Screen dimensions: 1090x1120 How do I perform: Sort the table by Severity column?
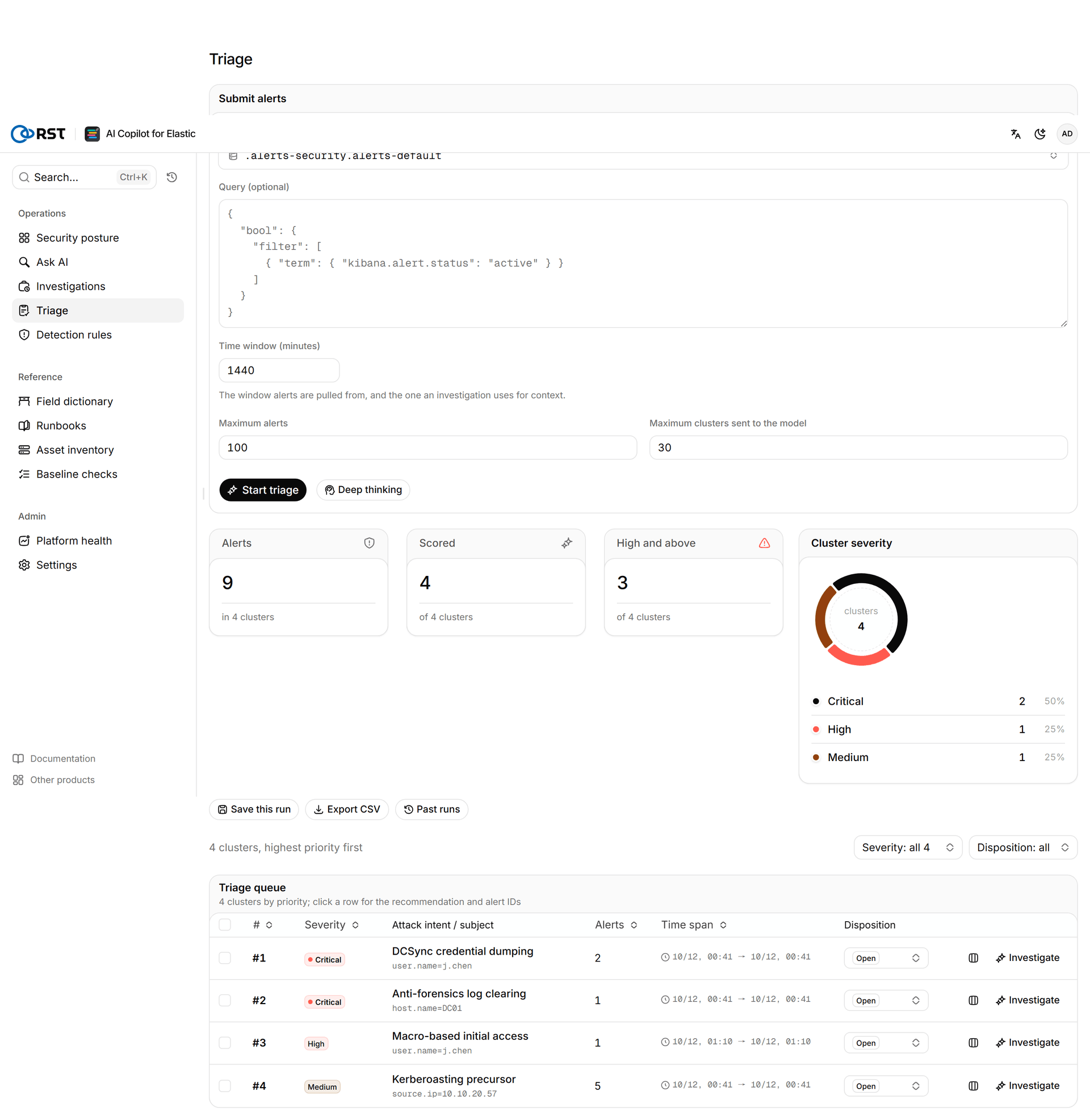click(332, 925)
